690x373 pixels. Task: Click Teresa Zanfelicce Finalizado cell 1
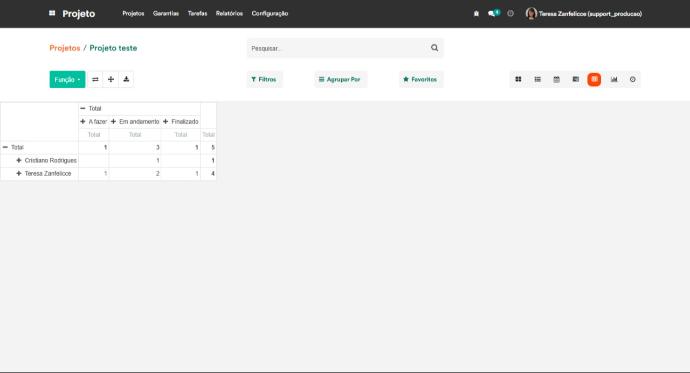click(x=181, y=174)
